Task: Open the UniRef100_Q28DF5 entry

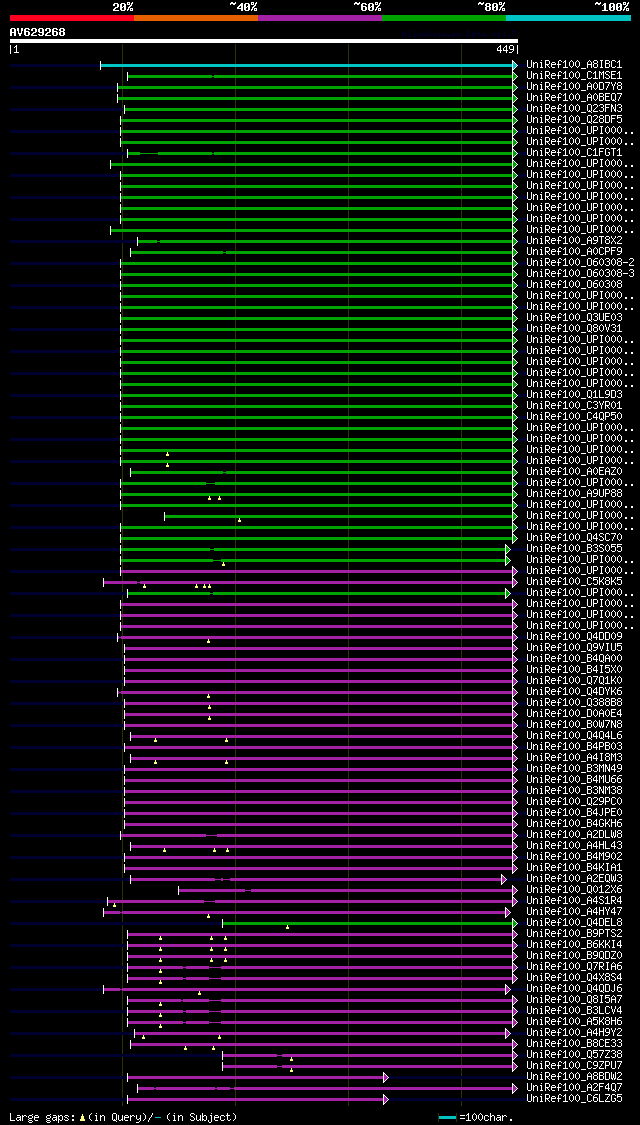Action: [574, 119]
